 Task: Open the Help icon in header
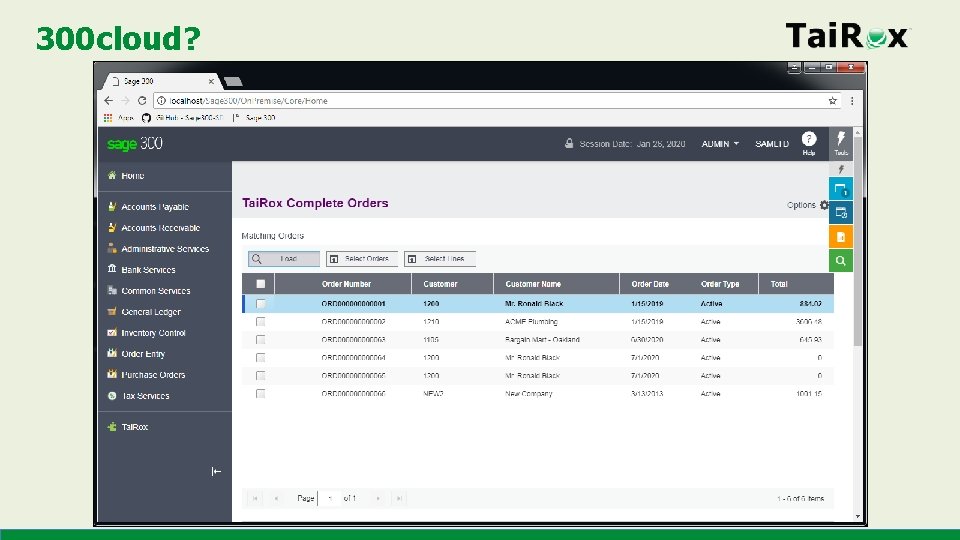(x=809, y=143)
